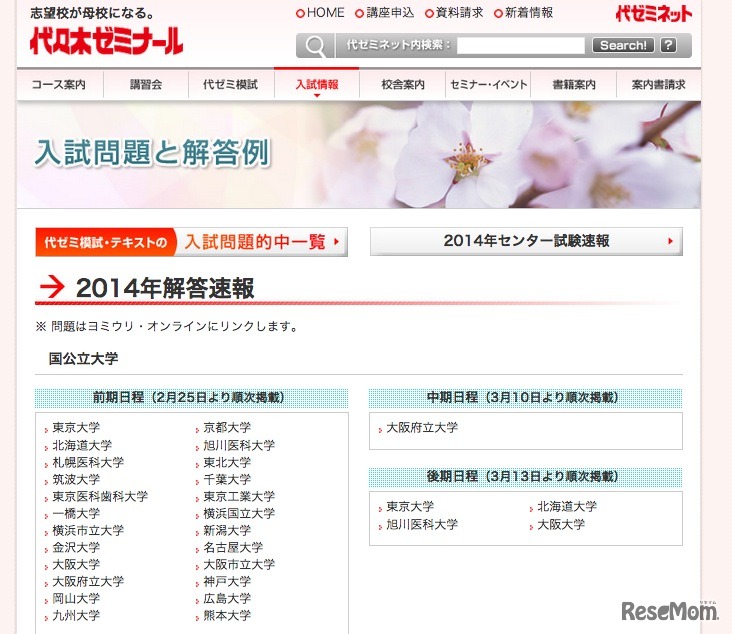This screenshot has height=634, width=732.
Task: Open 大阪市立大学 link
Action: click(239, 564)
